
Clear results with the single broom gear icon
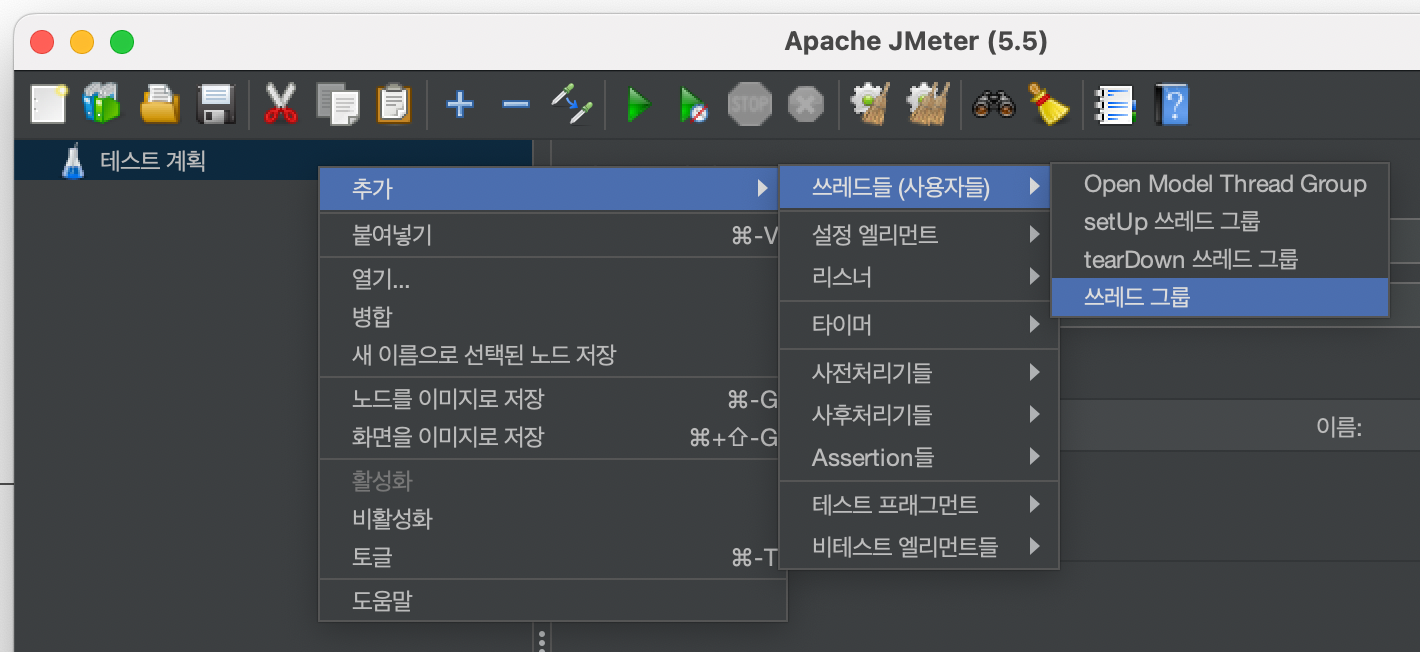(870, 103)
